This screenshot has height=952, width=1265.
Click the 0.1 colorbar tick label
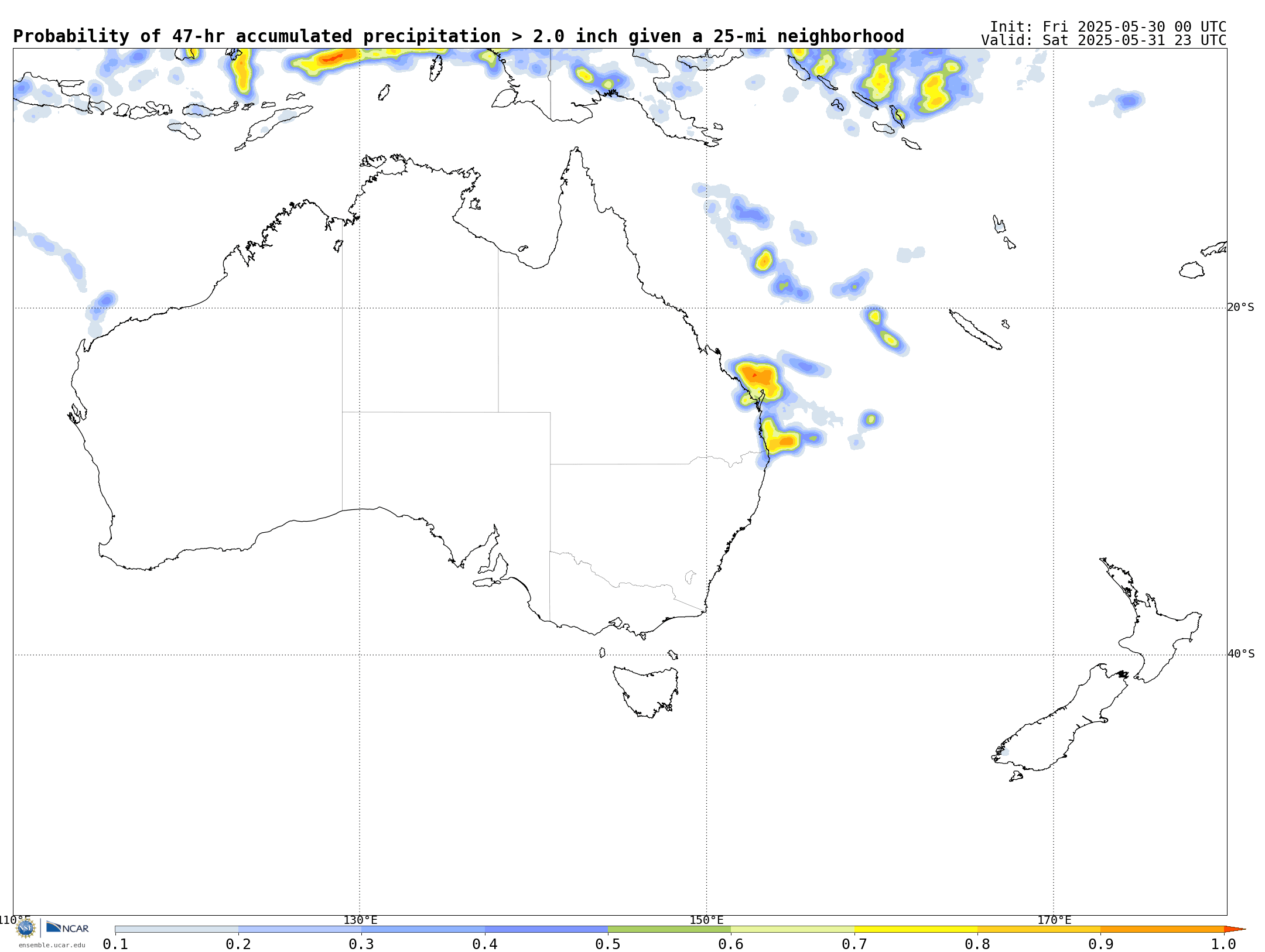(115, 944)
